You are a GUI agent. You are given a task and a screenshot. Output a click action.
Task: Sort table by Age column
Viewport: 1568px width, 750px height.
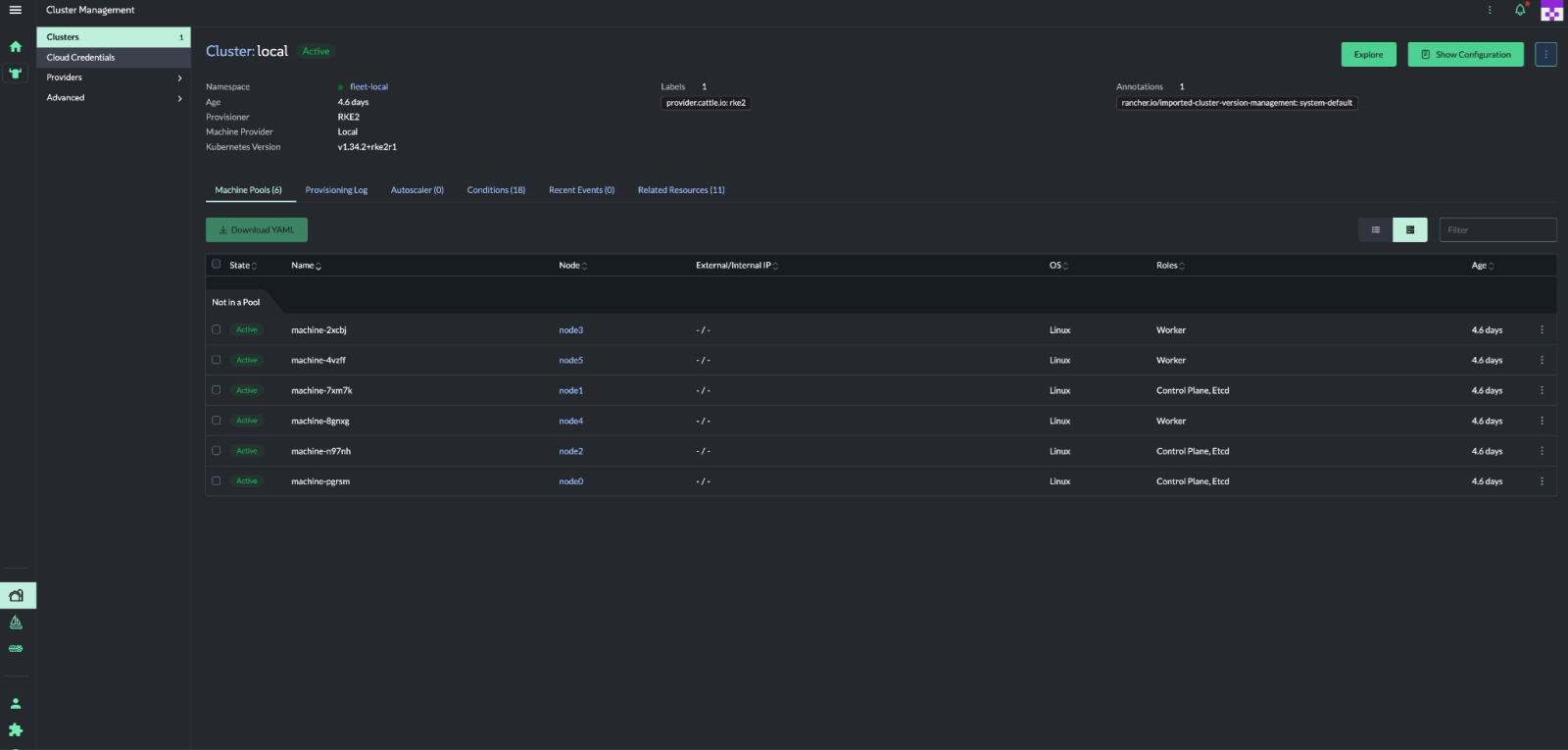click(1483, 266)
